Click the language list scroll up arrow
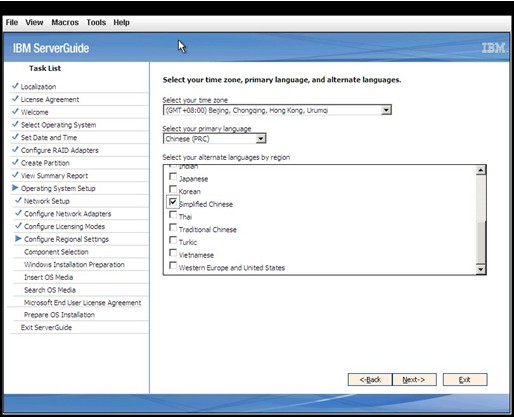Image resolution: width=514 pixels, height=417 pixels. [x=480, y=170]
